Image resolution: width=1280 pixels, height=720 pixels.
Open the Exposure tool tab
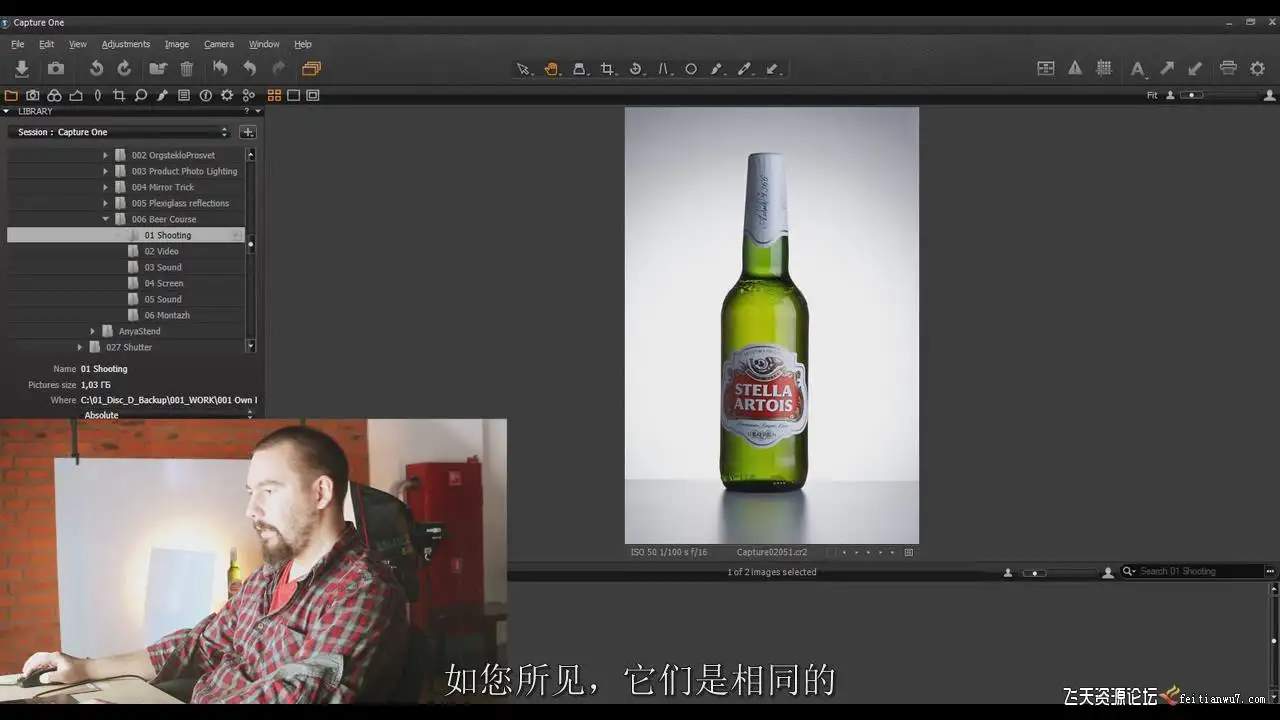point(76,95)
